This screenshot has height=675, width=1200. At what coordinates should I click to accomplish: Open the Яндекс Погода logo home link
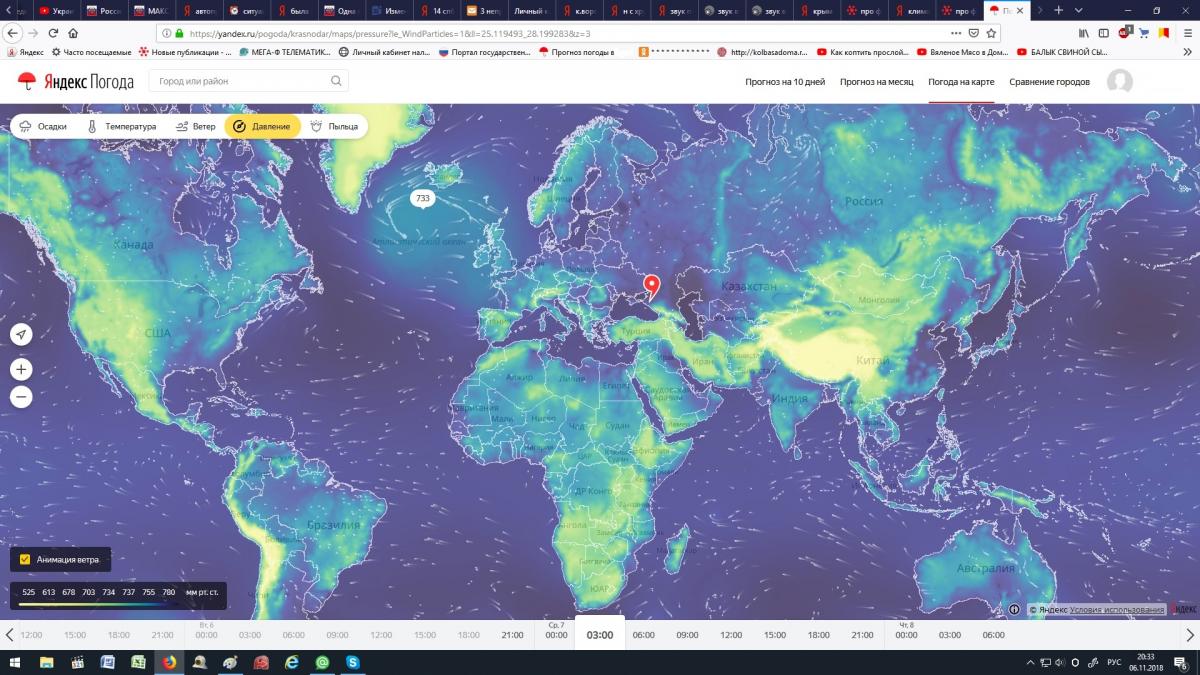point(75,81)
